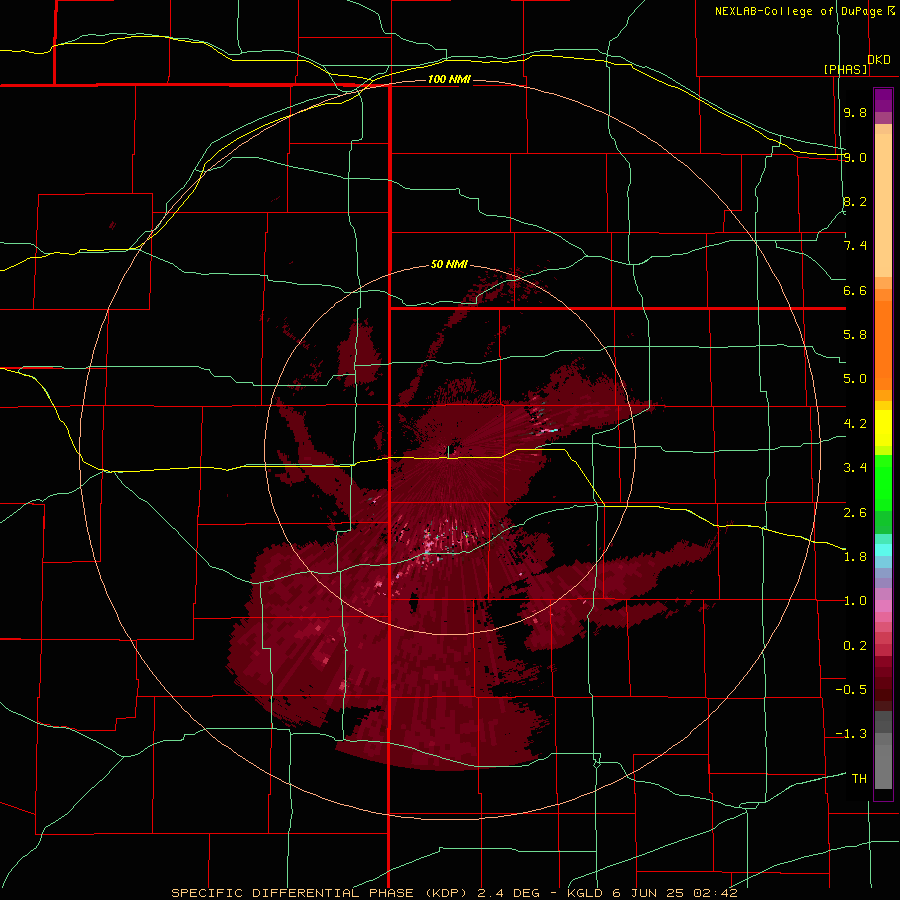Click the 1.8 value on color scale
The width and height of the screenshot is (900, 900).
855,557
